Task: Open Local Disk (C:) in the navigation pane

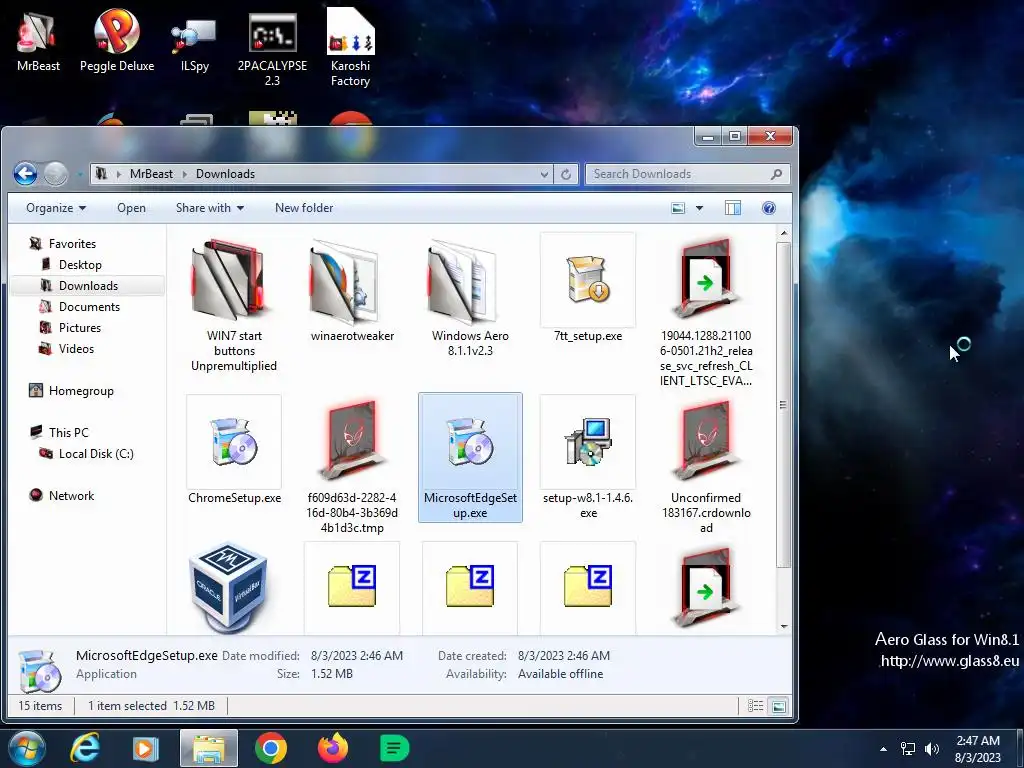Action: click(x=95, y=453)
